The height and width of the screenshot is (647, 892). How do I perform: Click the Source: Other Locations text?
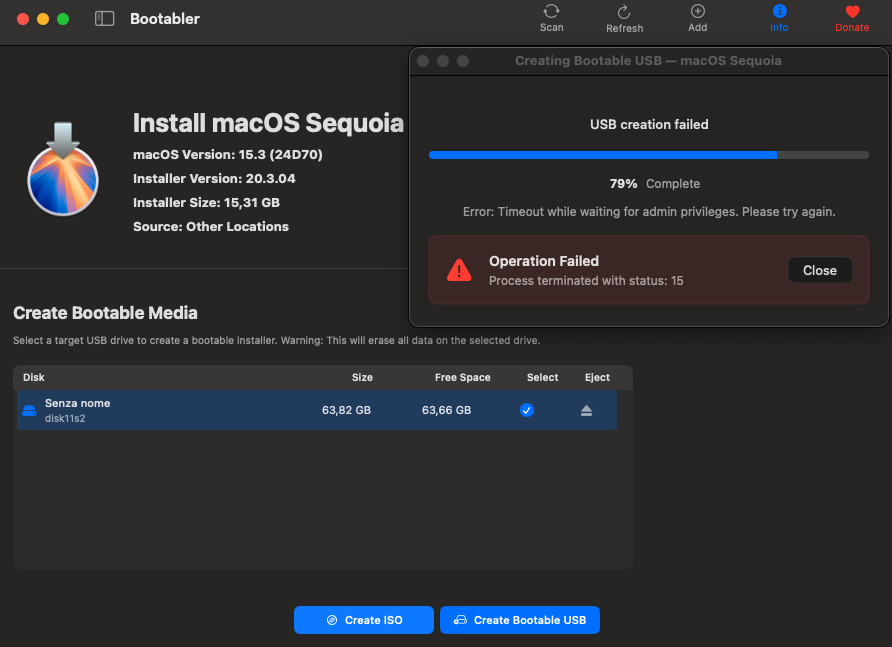tap(210, 226)
